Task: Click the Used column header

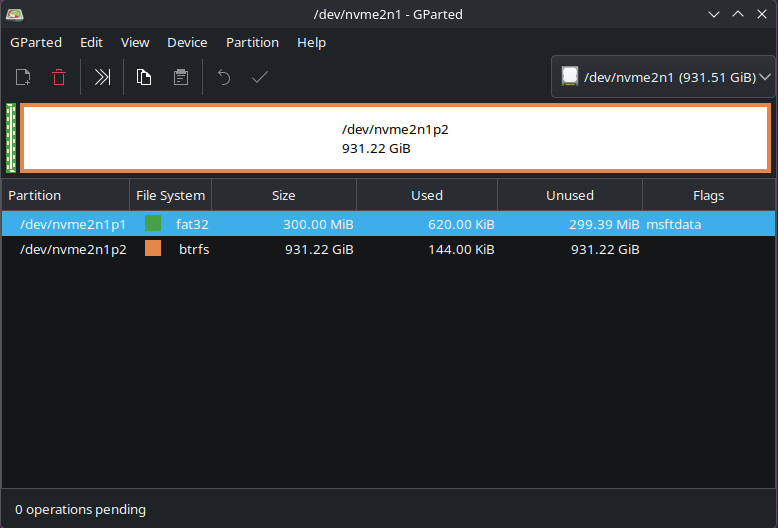Action: (x=427, y=195)
